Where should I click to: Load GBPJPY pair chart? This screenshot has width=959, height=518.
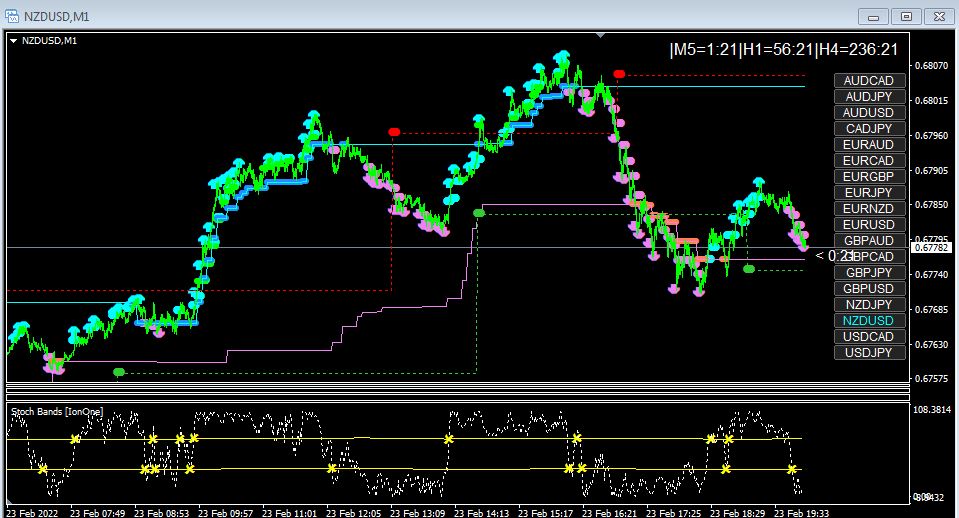click(869, 273)
